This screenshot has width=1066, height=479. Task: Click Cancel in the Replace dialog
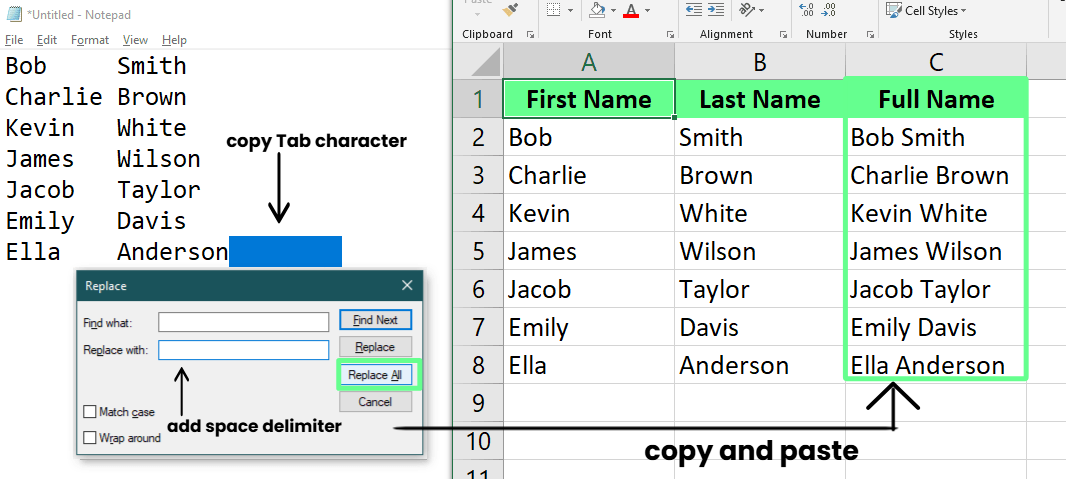pos(375,402)
